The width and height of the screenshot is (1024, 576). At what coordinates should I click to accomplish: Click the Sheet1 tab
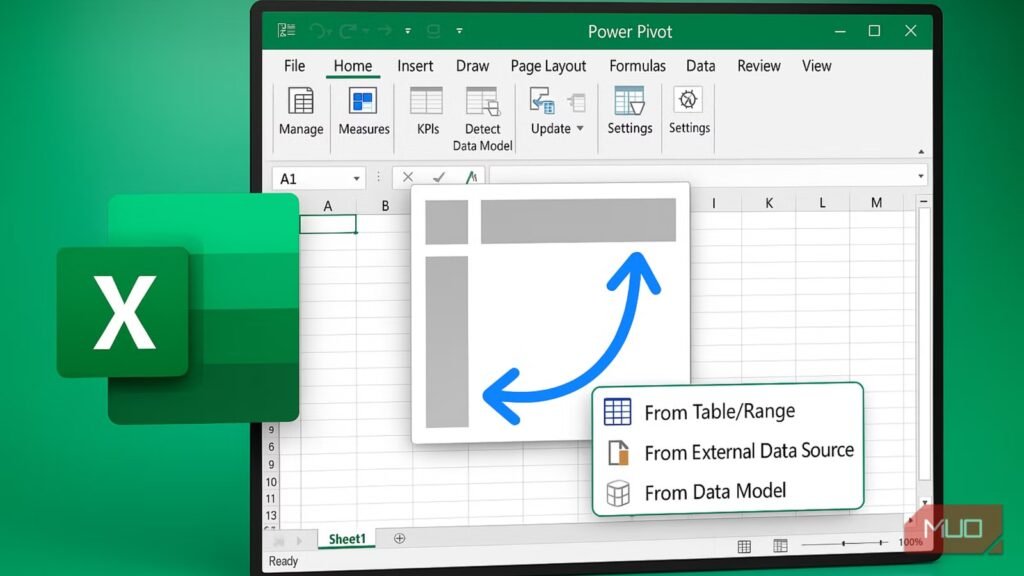345,539
